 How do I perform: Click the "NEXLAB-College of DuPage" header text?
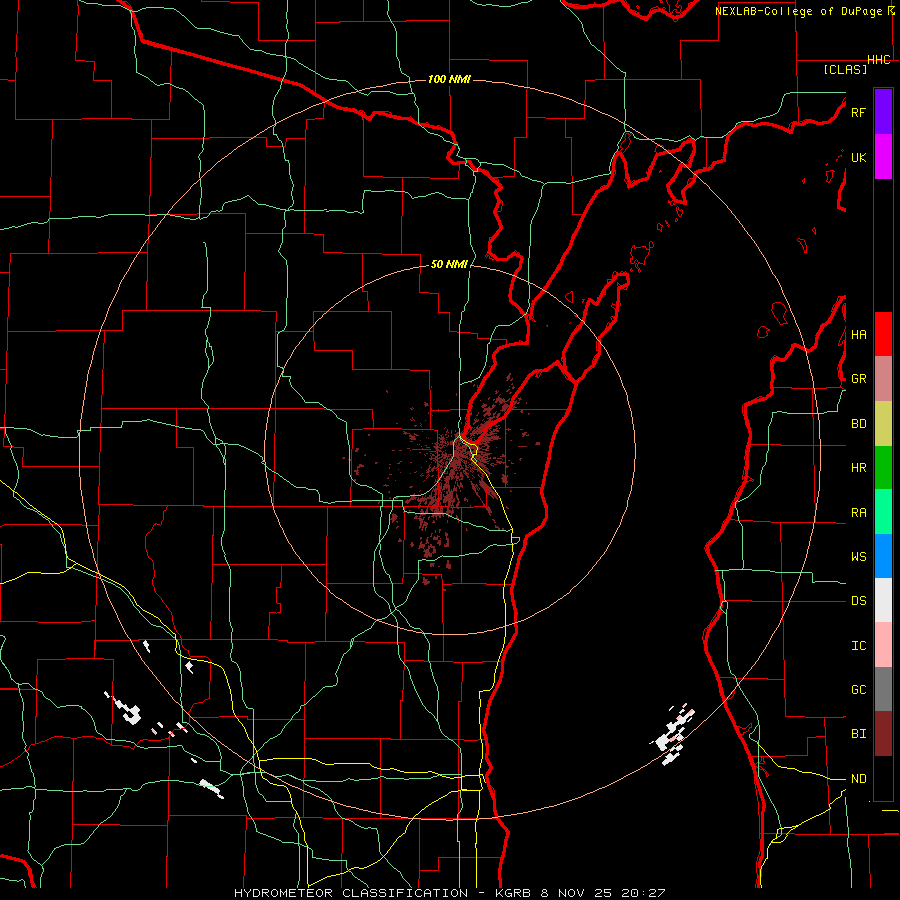[798, 11]
